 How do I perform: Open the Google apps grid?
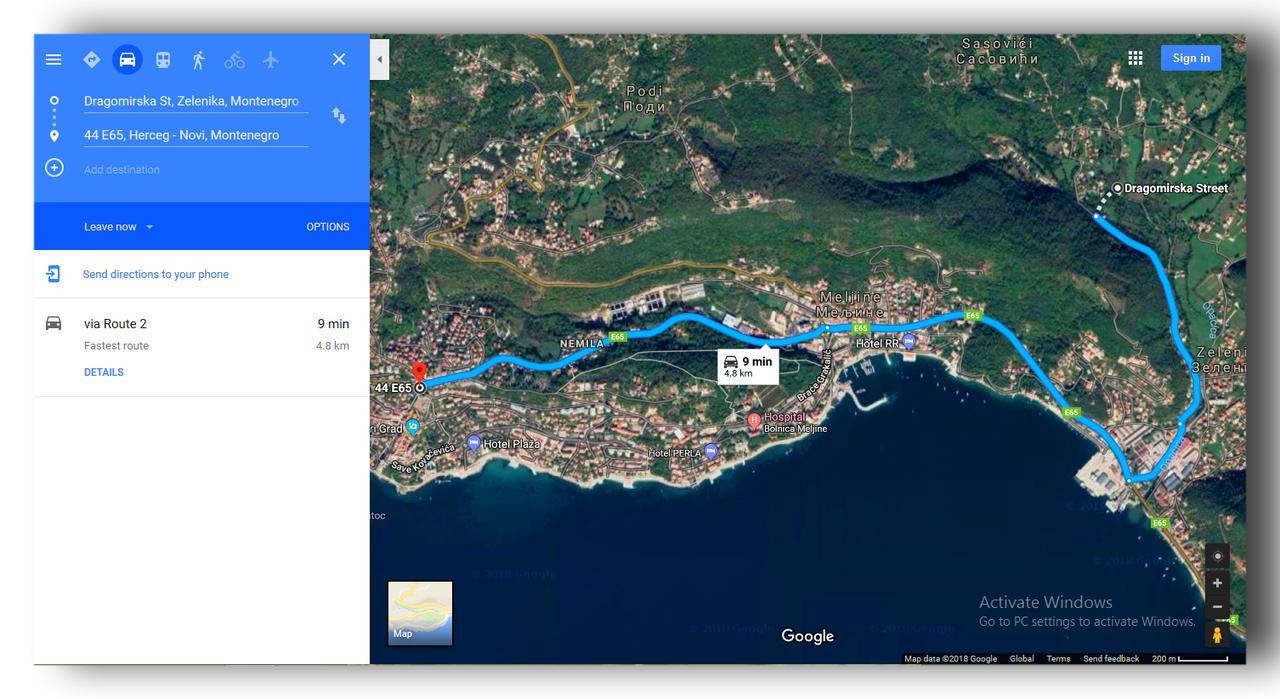[x=1135, y=58]
